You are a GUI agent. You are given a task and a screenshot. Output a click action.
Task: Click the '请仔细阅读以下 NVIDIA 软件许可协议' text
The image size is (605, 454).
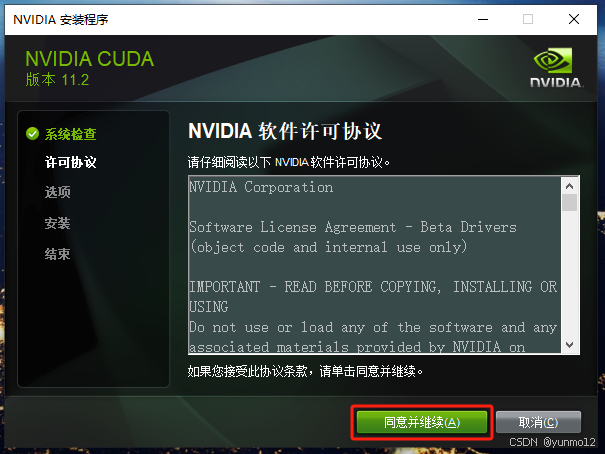[x=289, y=162]
